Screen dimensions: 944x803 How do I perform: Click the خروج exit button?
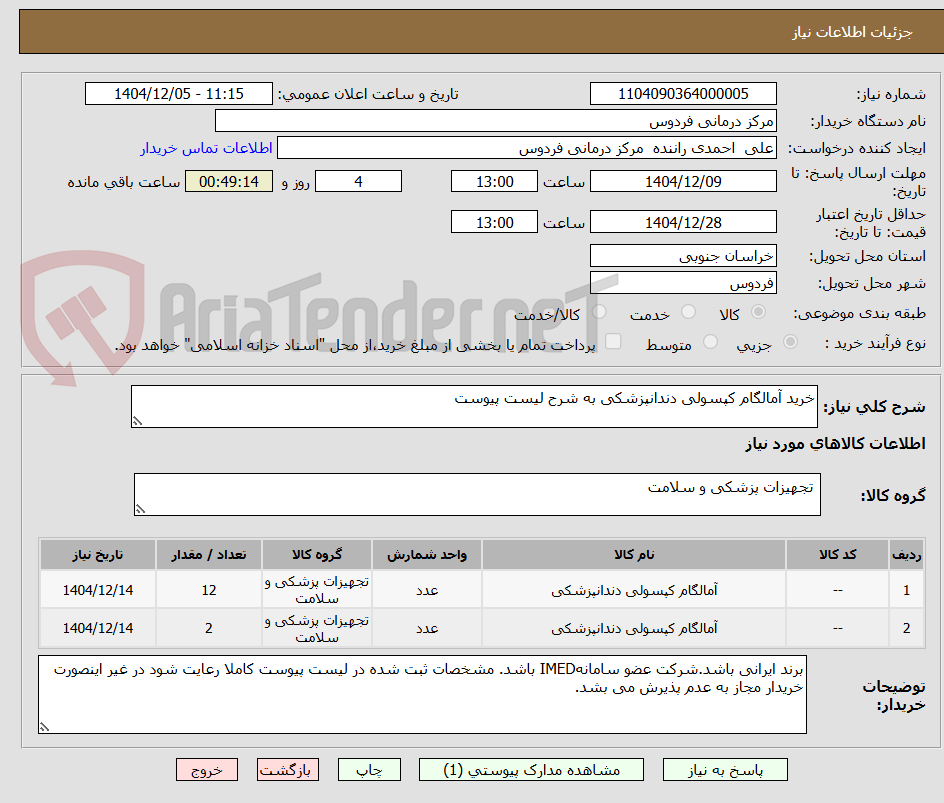point(207,770)
